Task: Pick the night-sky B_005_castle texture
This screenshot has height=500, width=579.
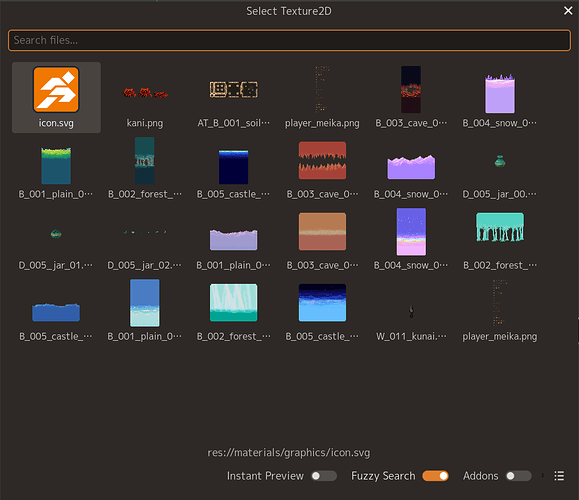Action: tap(322, 311)
